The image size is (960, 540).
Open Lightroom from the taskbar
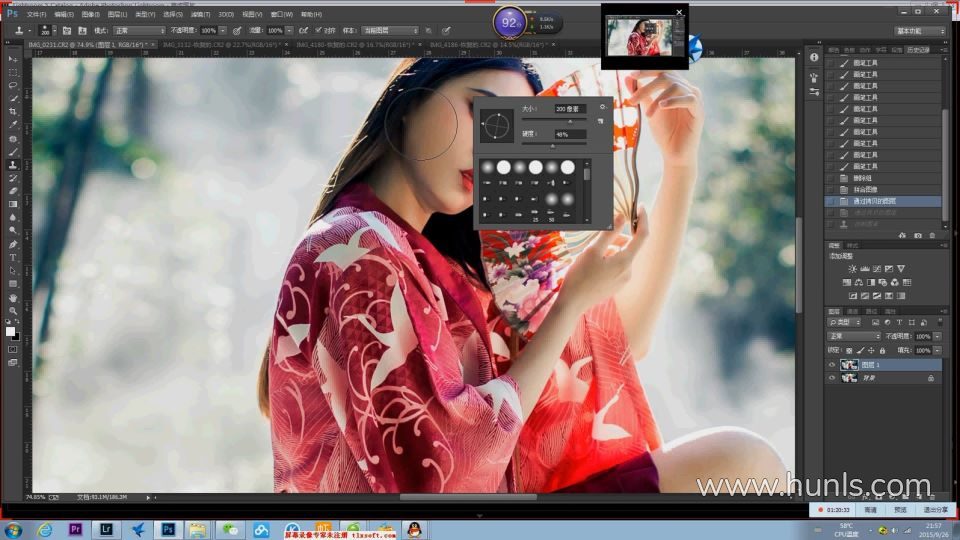[107, 530]
